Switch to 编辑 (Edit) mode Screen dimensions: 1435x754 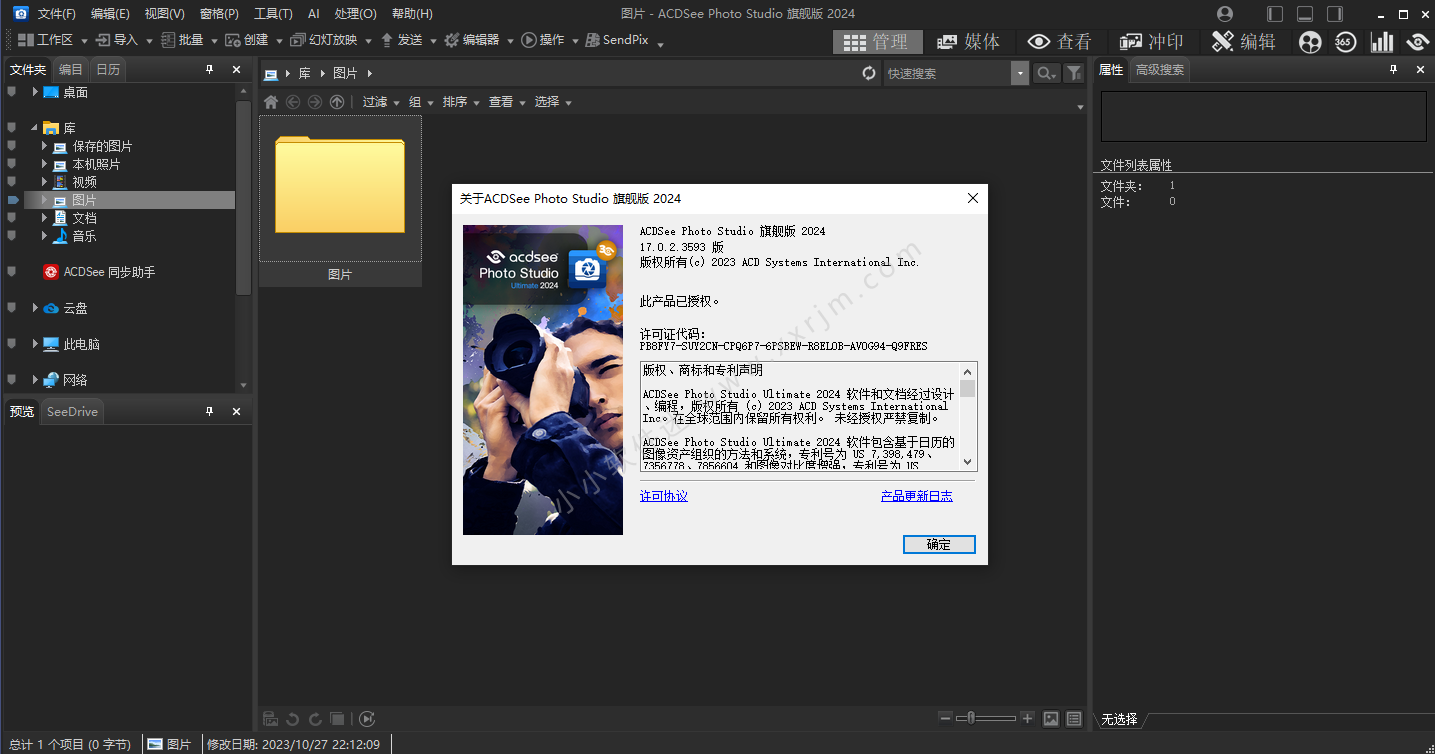1244,41
